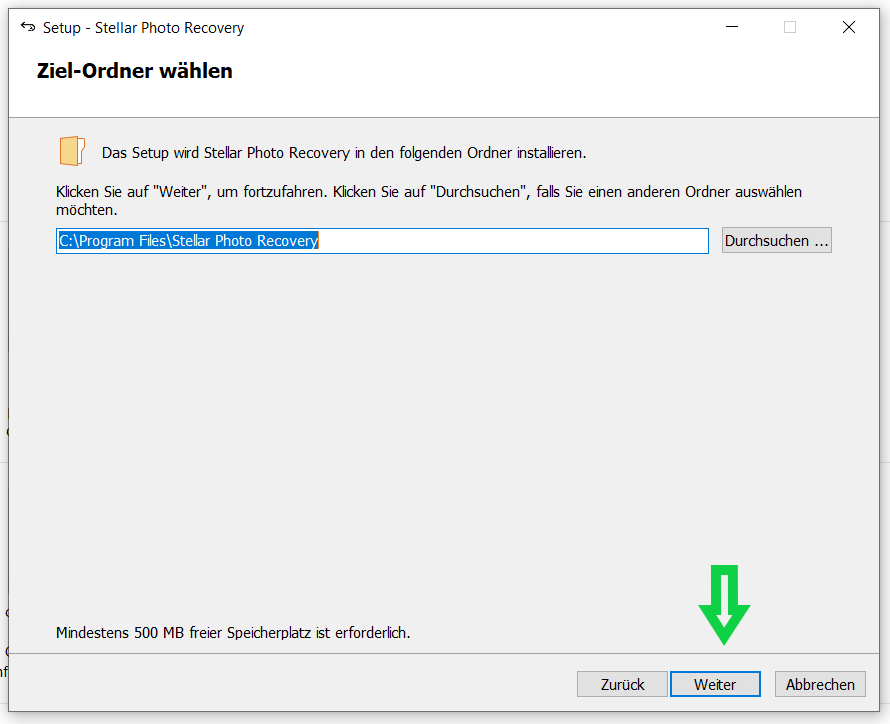Click the 'Setup - Stellar Photo Recovery' title text
Screen dimensions: 890x724
pyautogui.click(x=144, y=28)
